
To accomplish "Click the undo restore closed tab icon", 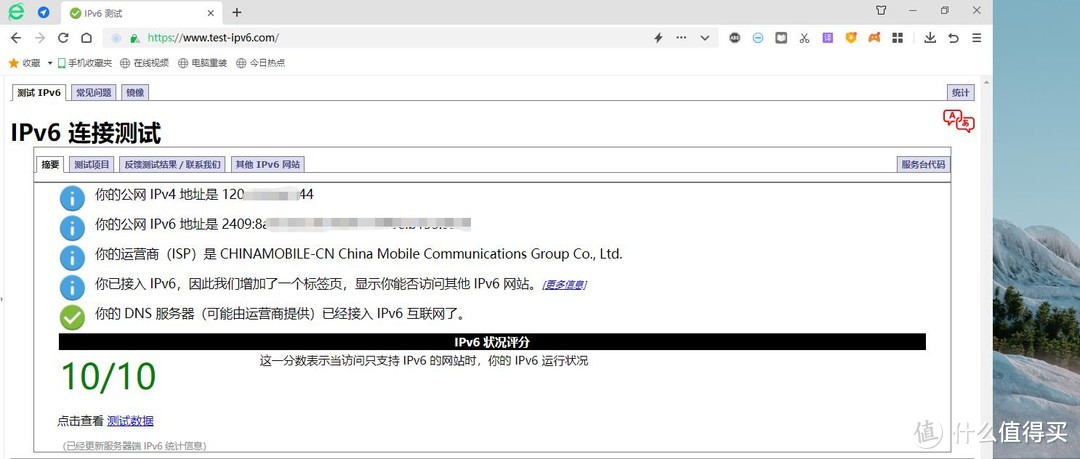I will pos(953,38).
